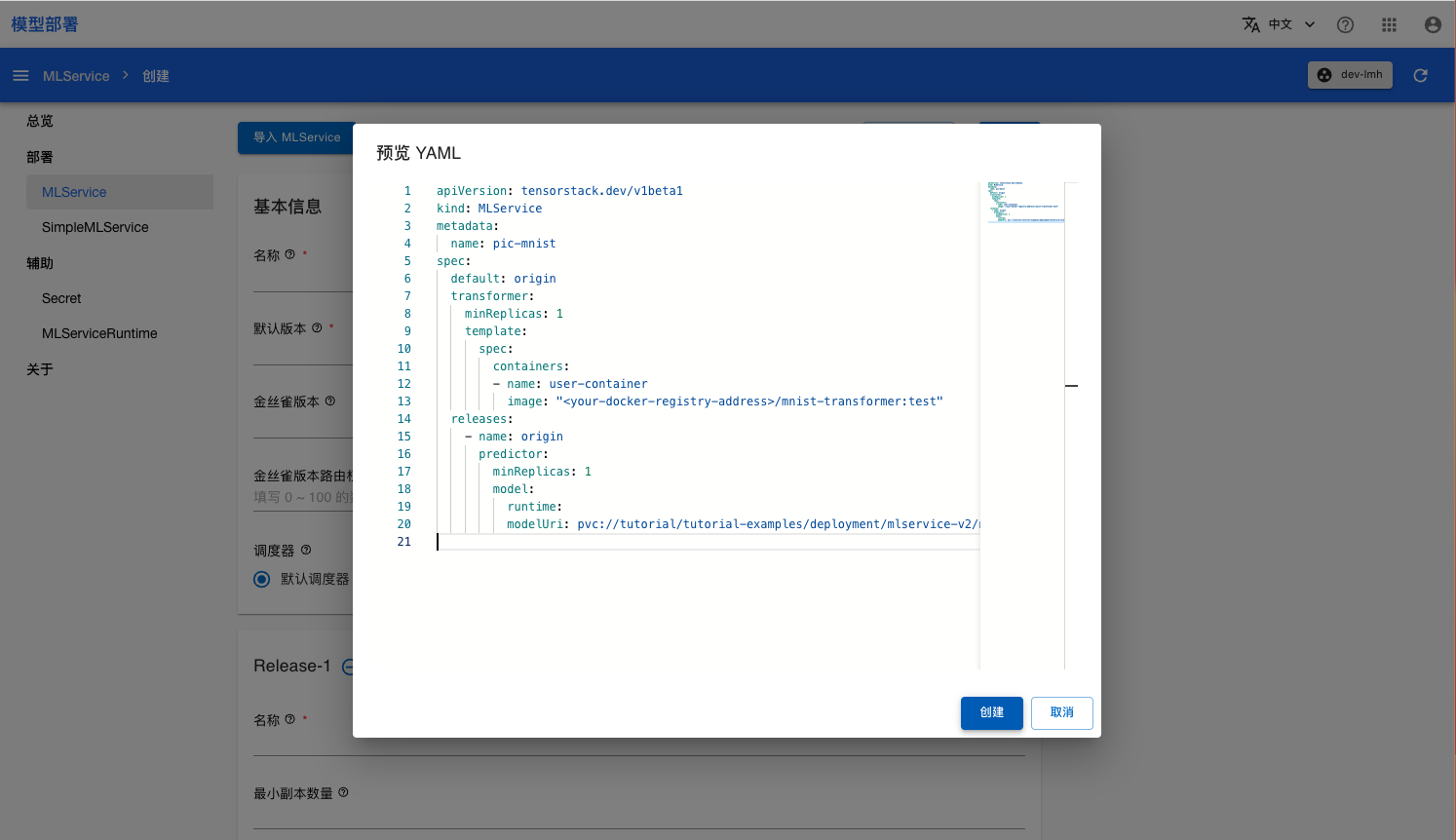Open the dev-lmh project selector
1456x840 pixels.
[1351, 75]
